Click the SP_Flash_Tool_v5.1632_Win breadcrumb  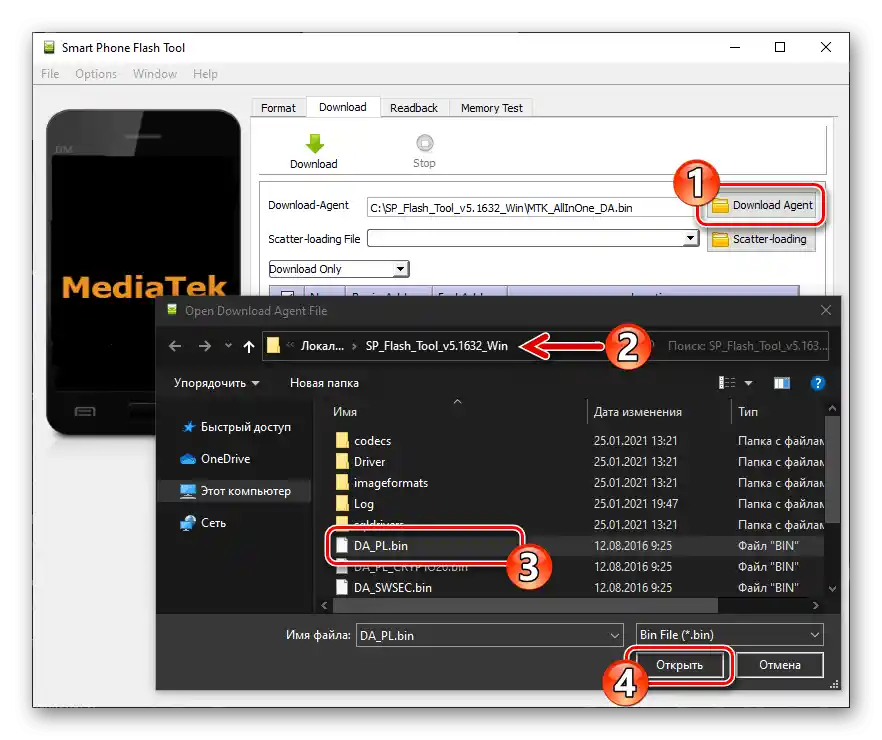[436, 346]
